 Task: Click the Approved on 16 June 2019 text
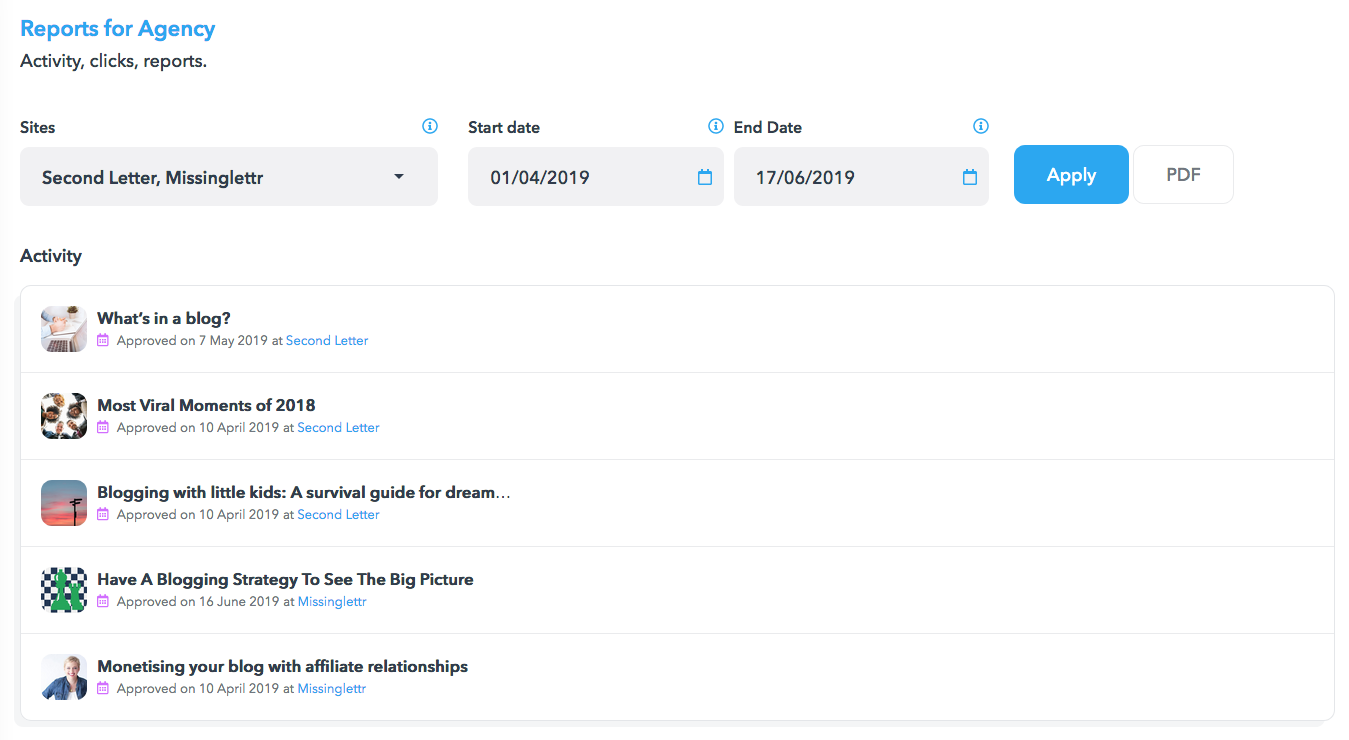(198, 602)
